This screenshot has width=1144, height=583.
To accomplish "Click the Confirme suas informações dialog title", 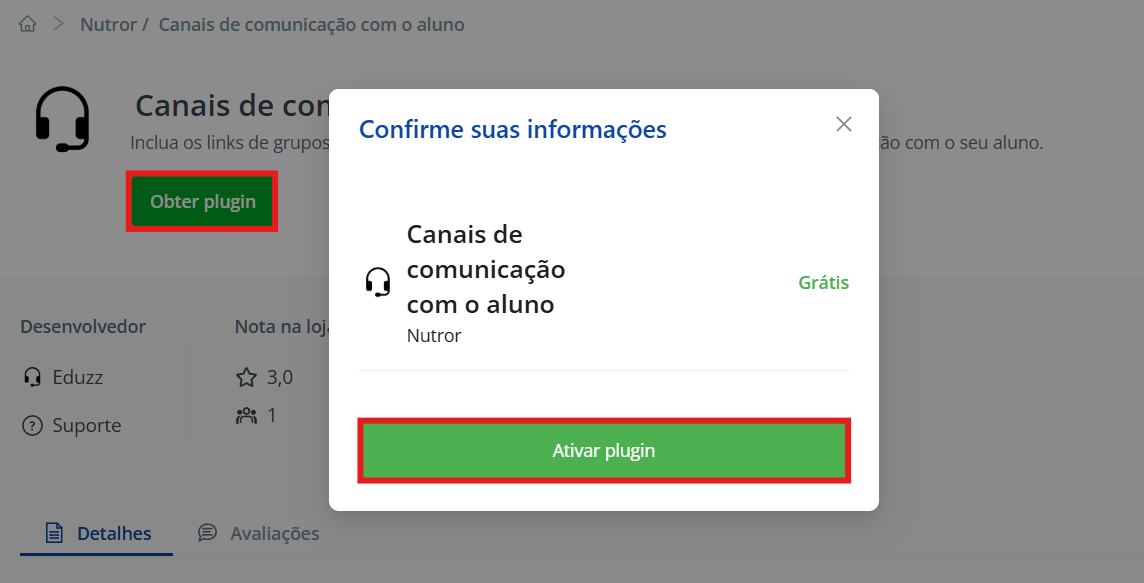I will click(512, 129).
